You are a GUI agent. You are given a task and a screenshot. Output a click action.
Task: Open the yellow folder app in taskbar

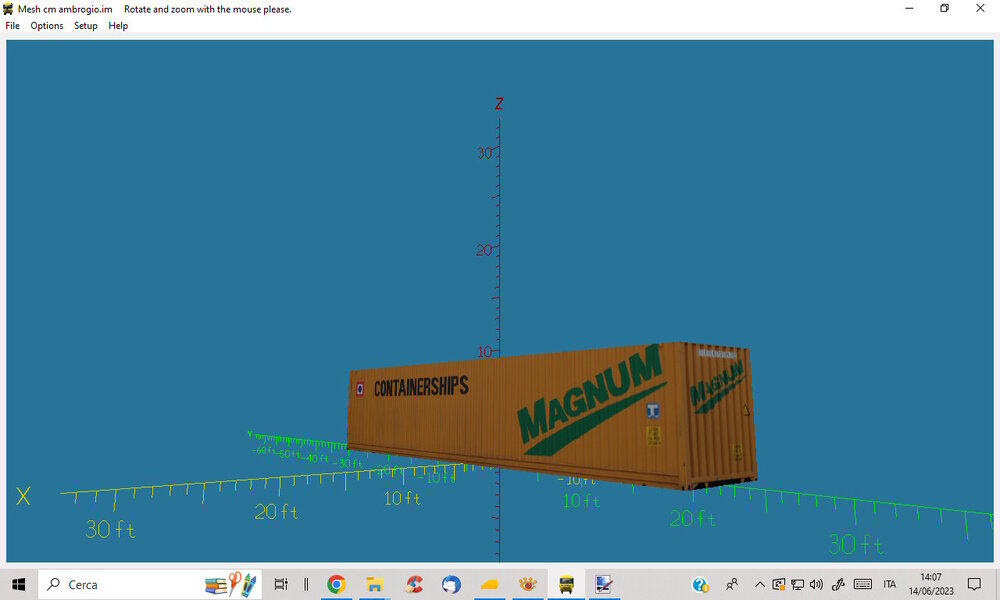point(489,584)
